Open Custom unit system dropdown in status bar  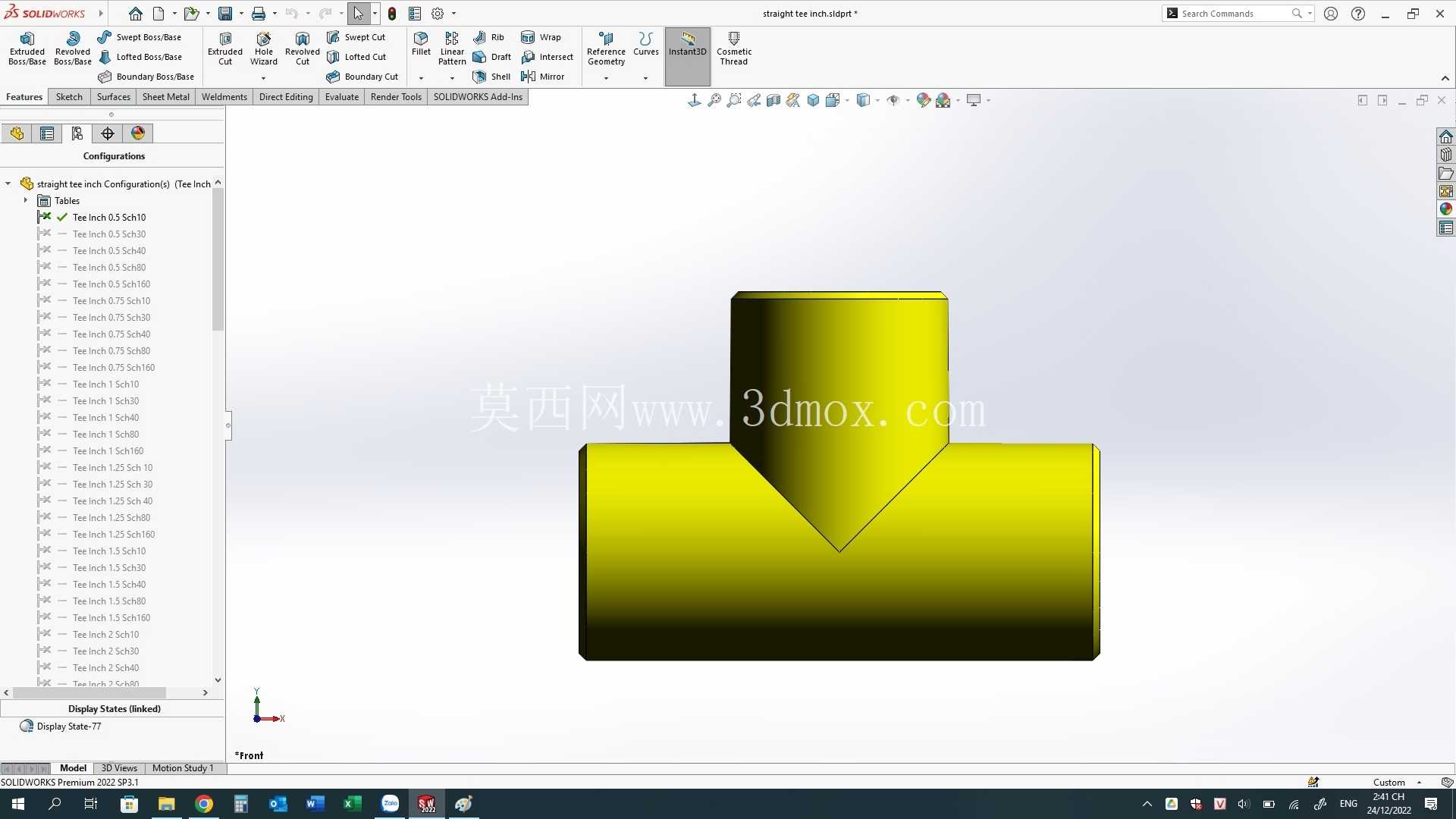1419,782
